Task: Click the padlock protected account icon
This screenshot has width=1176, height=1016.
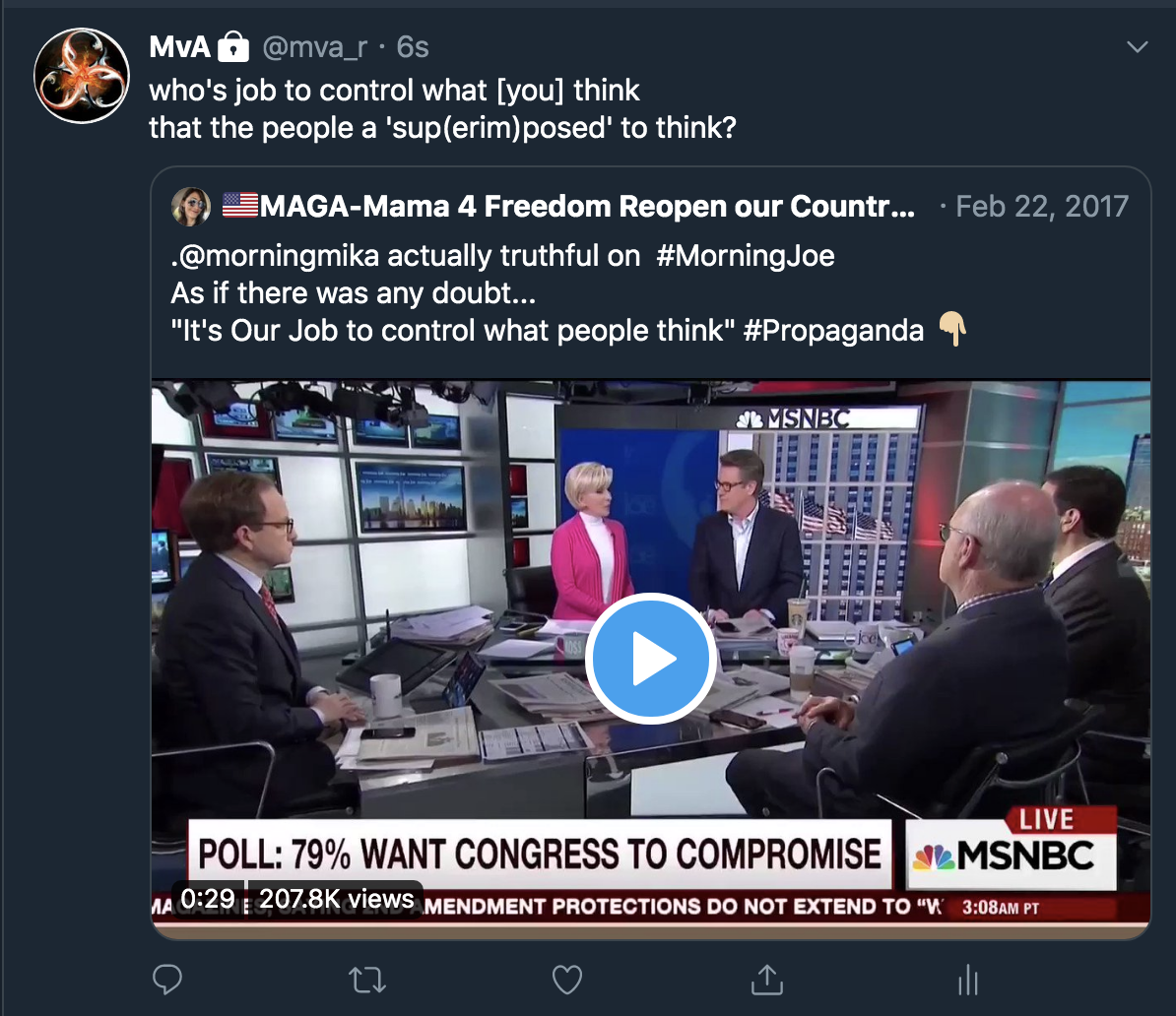Action: [233, 46]
